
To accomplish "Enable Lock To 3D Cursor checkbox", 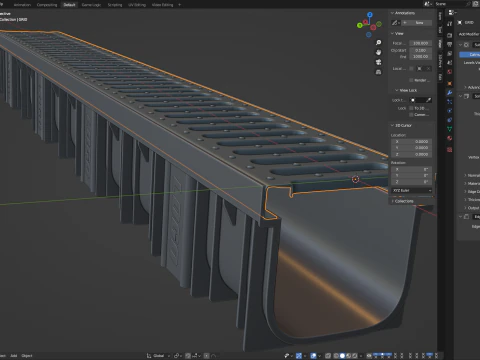I will click(x=411, y=108).
